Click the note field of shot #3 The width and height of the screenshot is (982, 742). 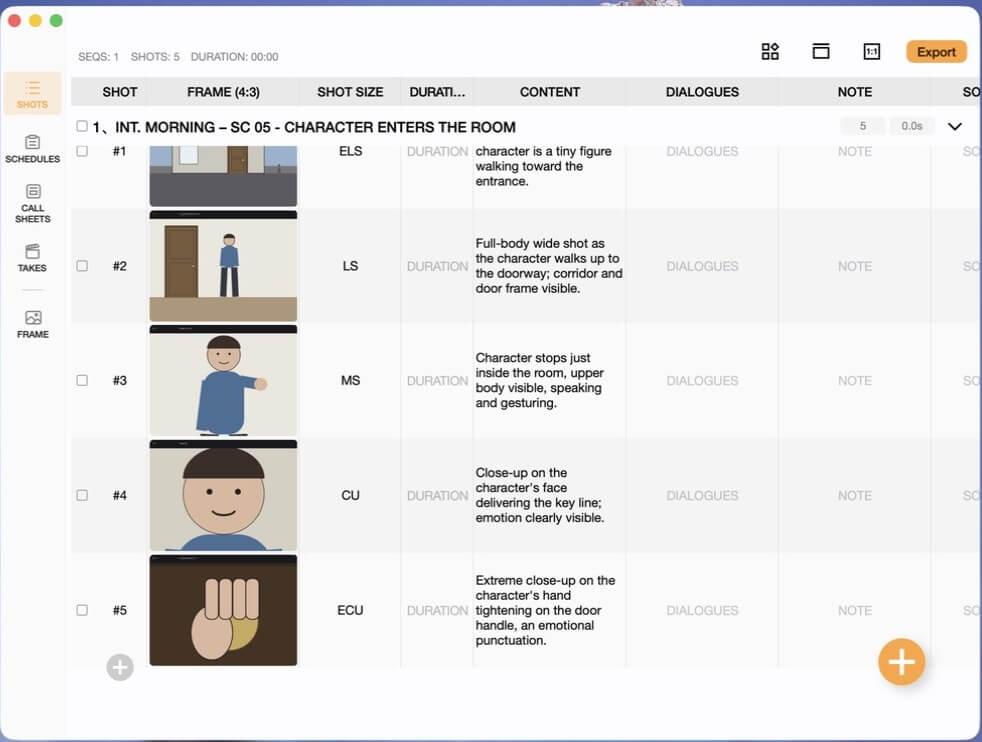tap(855, 381)
